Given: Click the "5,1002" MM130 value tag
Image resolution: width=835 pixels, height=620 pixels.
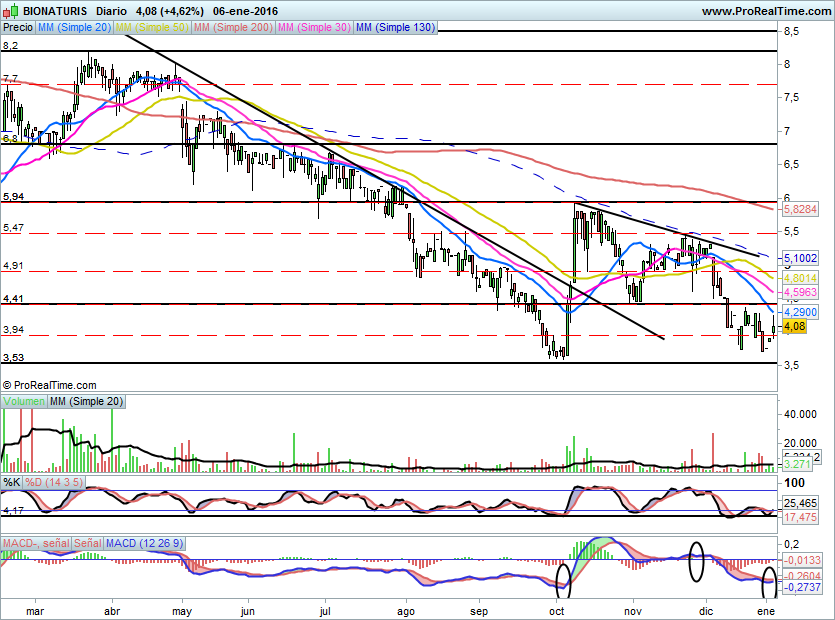Looking at the screenshot, I should click(800, 258).
